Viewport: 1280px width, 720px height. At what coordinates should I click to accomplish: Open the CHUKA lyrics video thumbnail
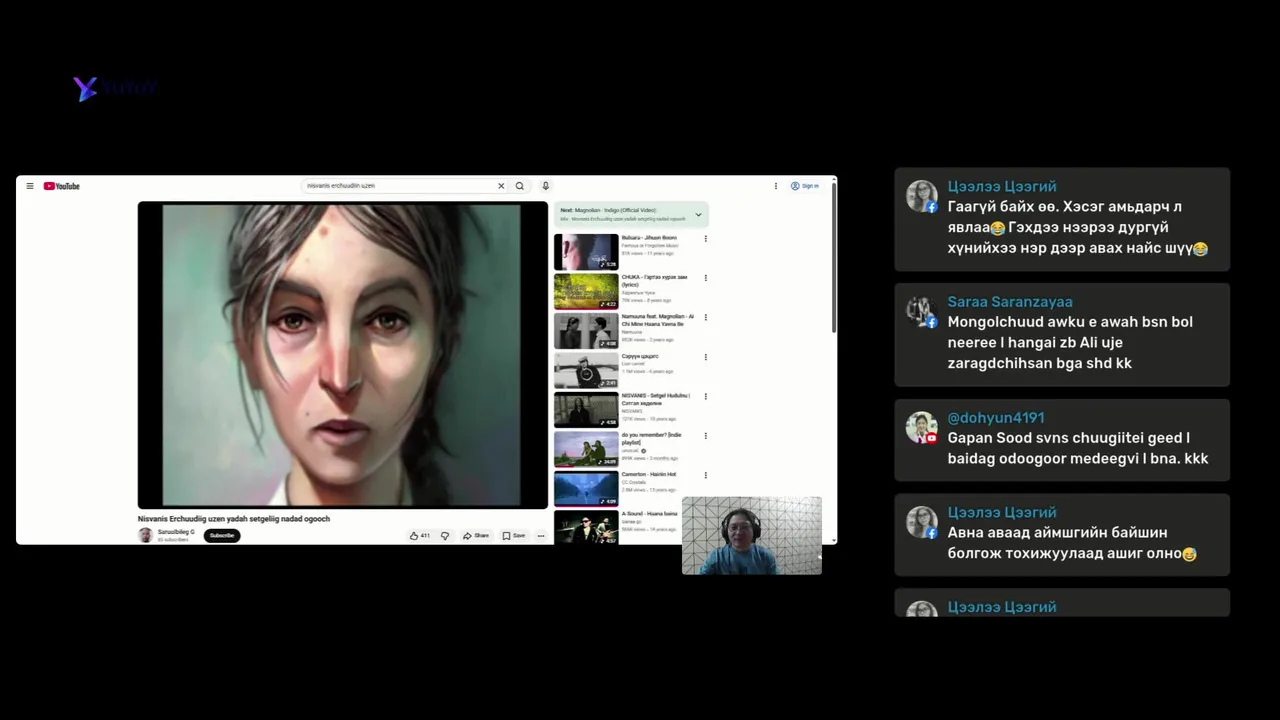pos(586,291)
